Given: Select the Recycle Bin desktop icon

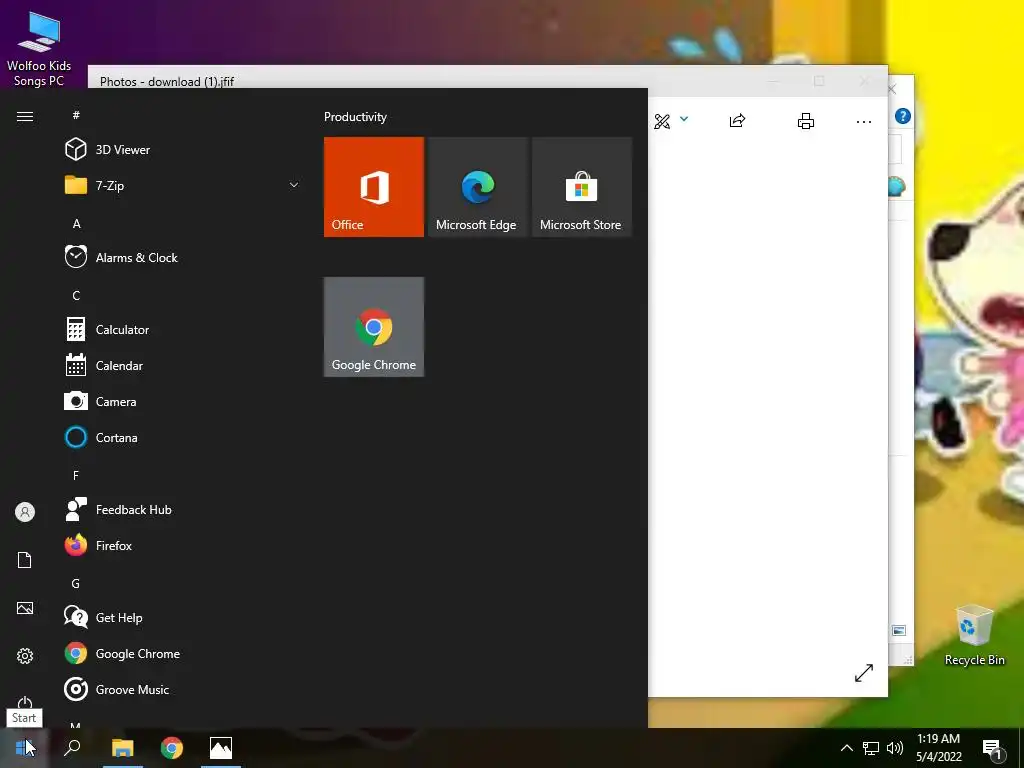Looking at the screenshot, I should 974,635.
